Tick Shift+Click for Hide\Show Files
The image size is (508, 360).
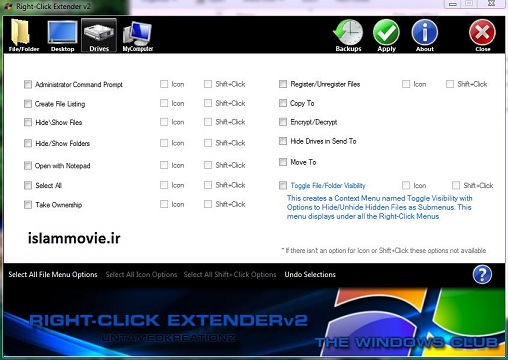(x=208, y=122)
